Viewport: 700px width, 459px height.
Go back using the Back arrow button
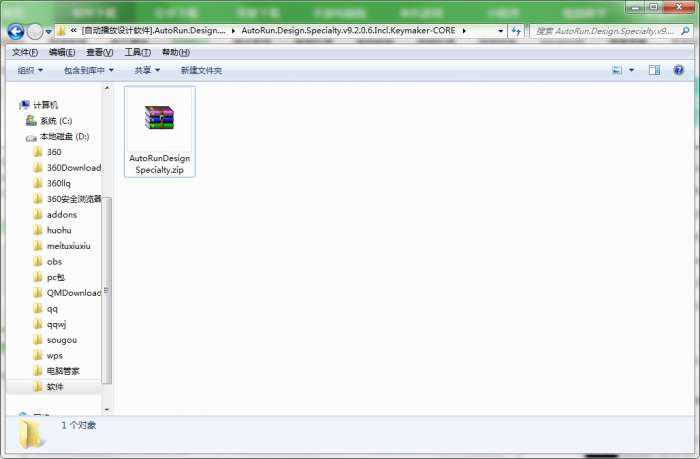point(16,31)
